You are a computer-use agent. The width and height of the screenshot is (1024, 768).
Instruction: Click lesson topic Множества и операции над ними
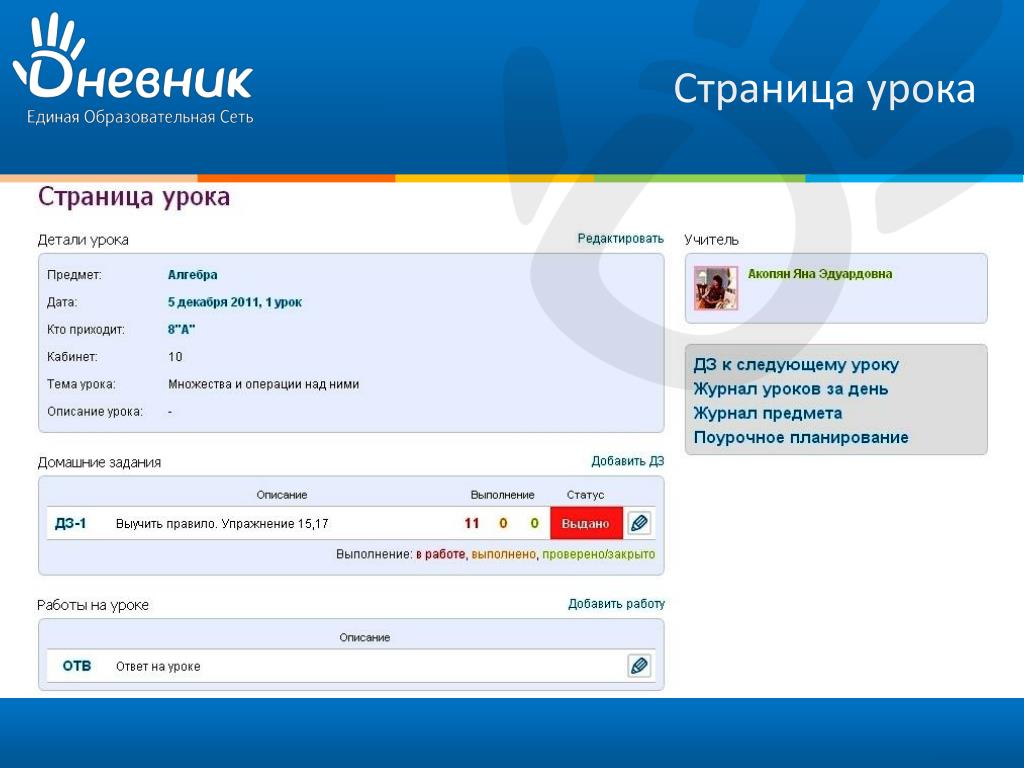pos(264,384)
